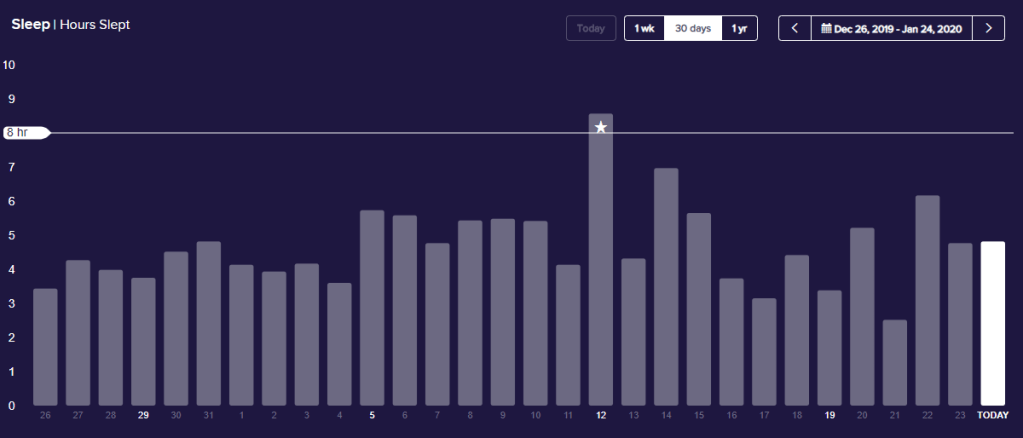This screenshot has width=1023, height=438.
Task: Advance to next date range with right arrow
Action: click(988, 28)
